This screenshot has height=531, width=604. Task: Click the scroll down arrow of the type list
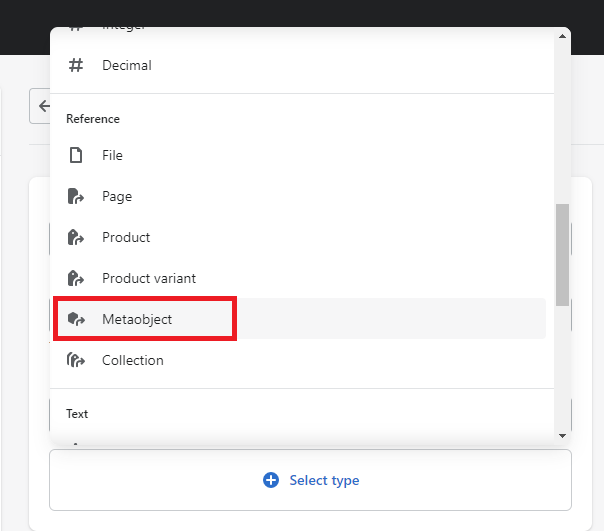(x=562, y=436)
